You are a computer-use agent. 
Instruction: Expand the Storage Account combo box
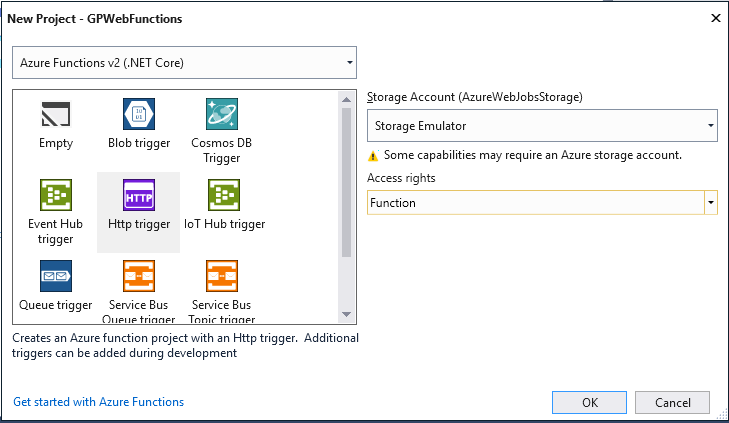coord(542,126)
